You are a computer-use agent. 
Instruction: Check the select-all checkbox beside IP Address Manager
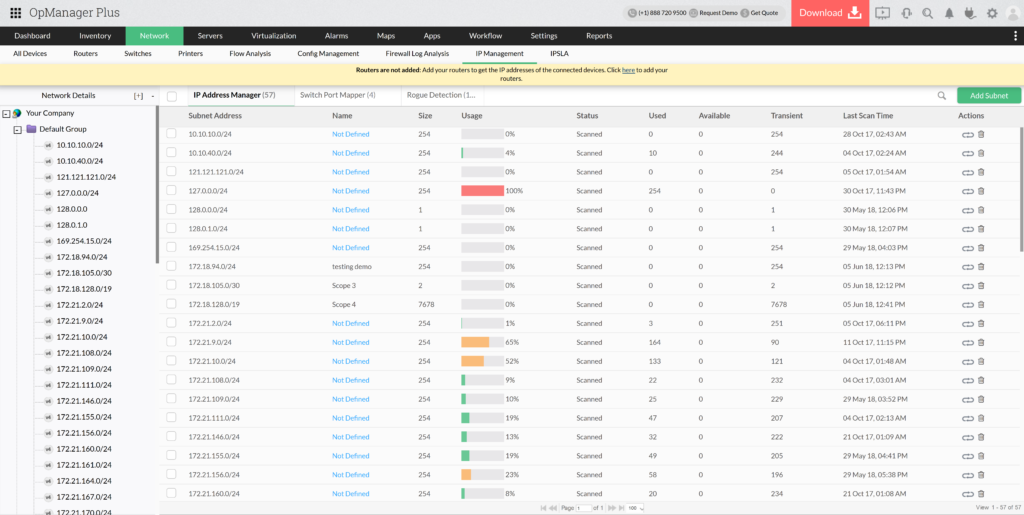point(172,96)
